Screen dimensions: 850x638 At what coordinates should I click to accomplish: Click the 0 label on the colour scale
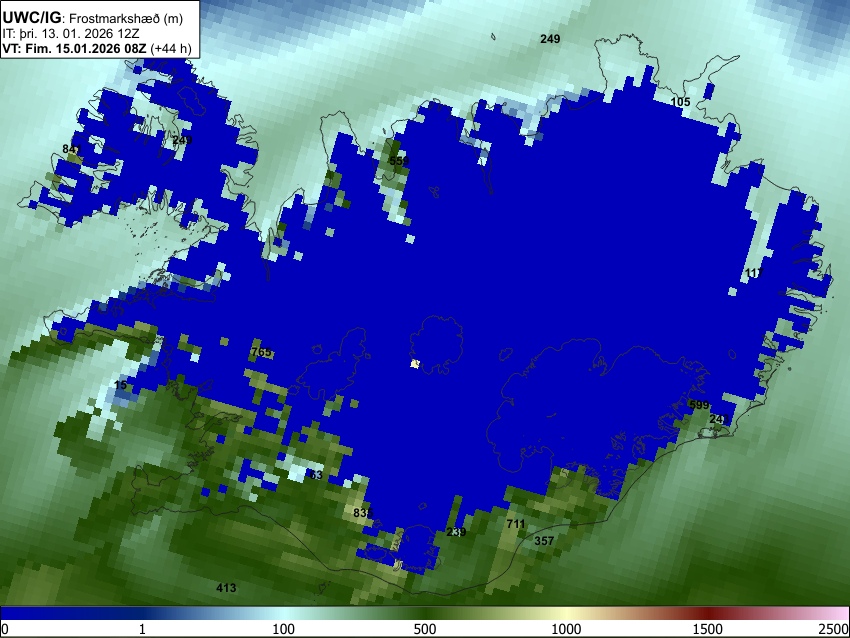tap(5, 629)
